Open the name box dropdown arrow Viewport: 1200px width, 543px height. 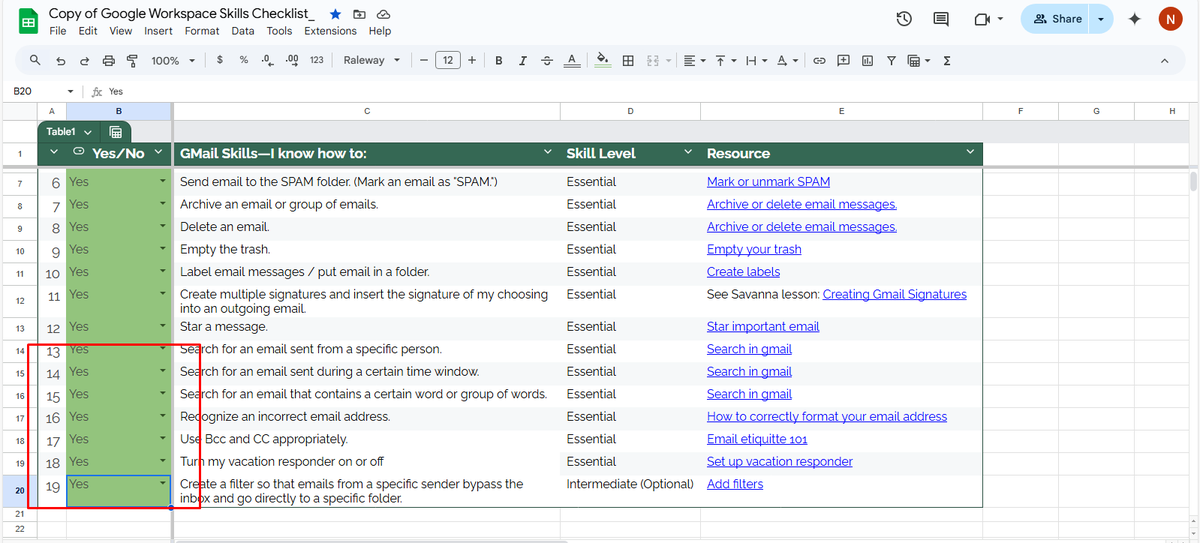(70, 91)
